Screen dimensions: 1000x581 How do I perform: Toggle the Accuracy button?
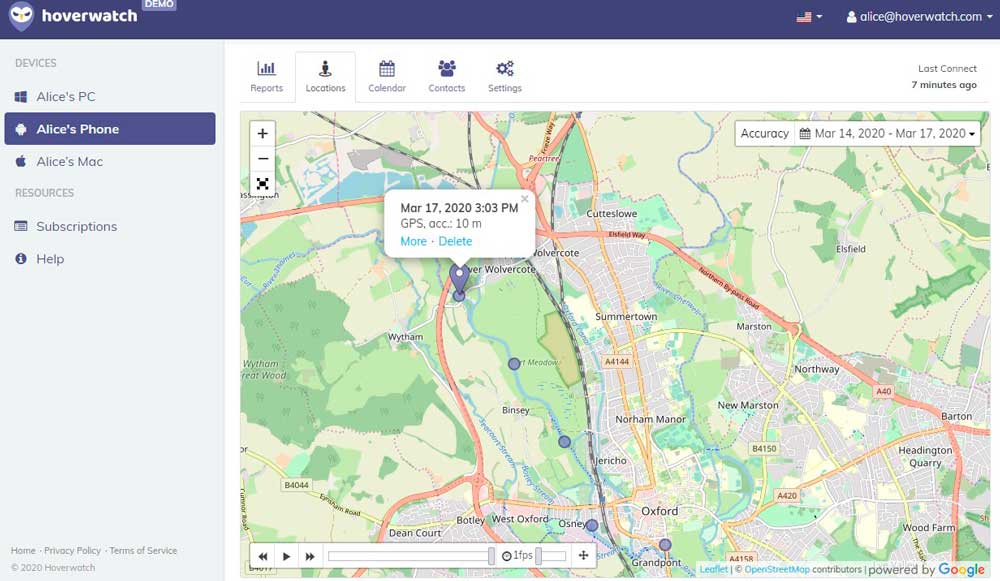tap(764, 133)
